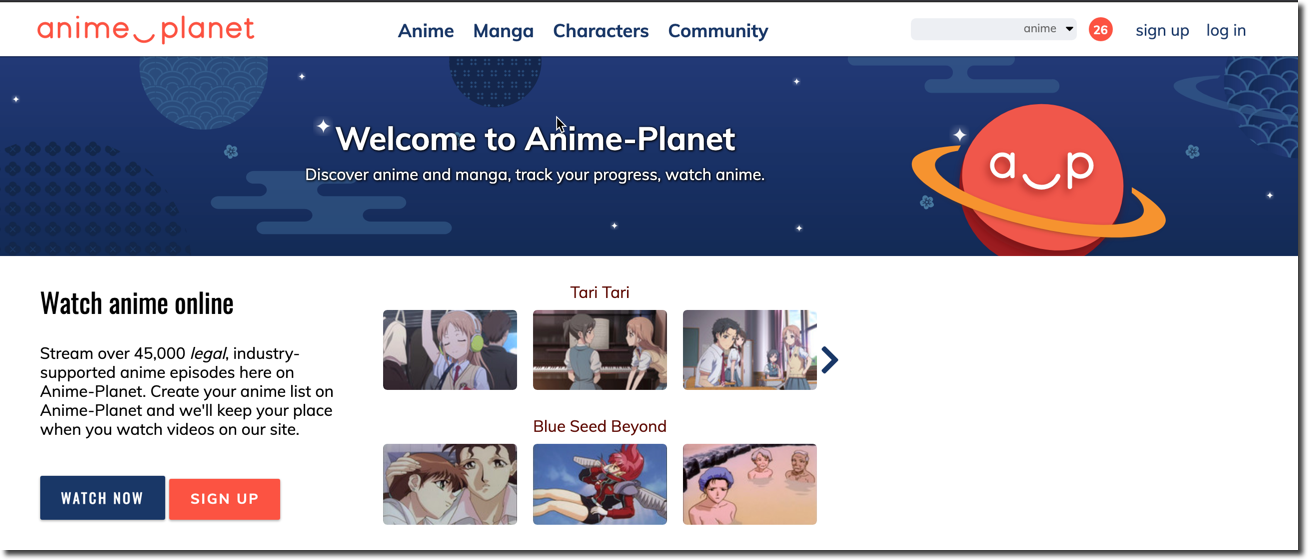Click the orange SIGN UP button
This screenshot has height=560, width=1308.
click(x=224, y=499)
